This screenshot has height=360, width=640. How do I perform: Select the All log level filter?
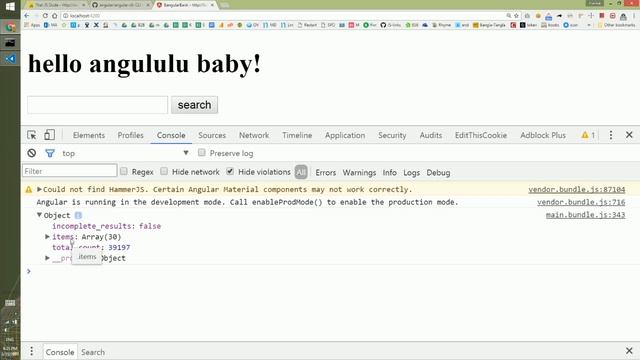tap(301, 172)
